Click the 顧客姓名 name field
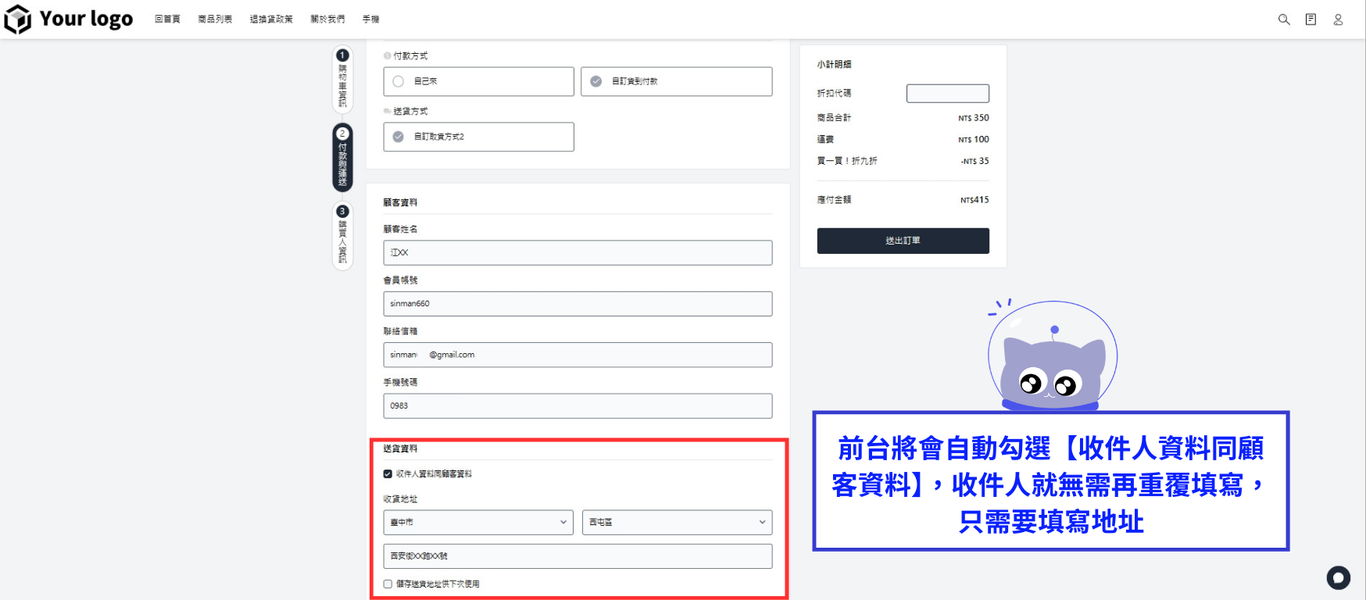The image size is (1366, 600). coord(578,253)
